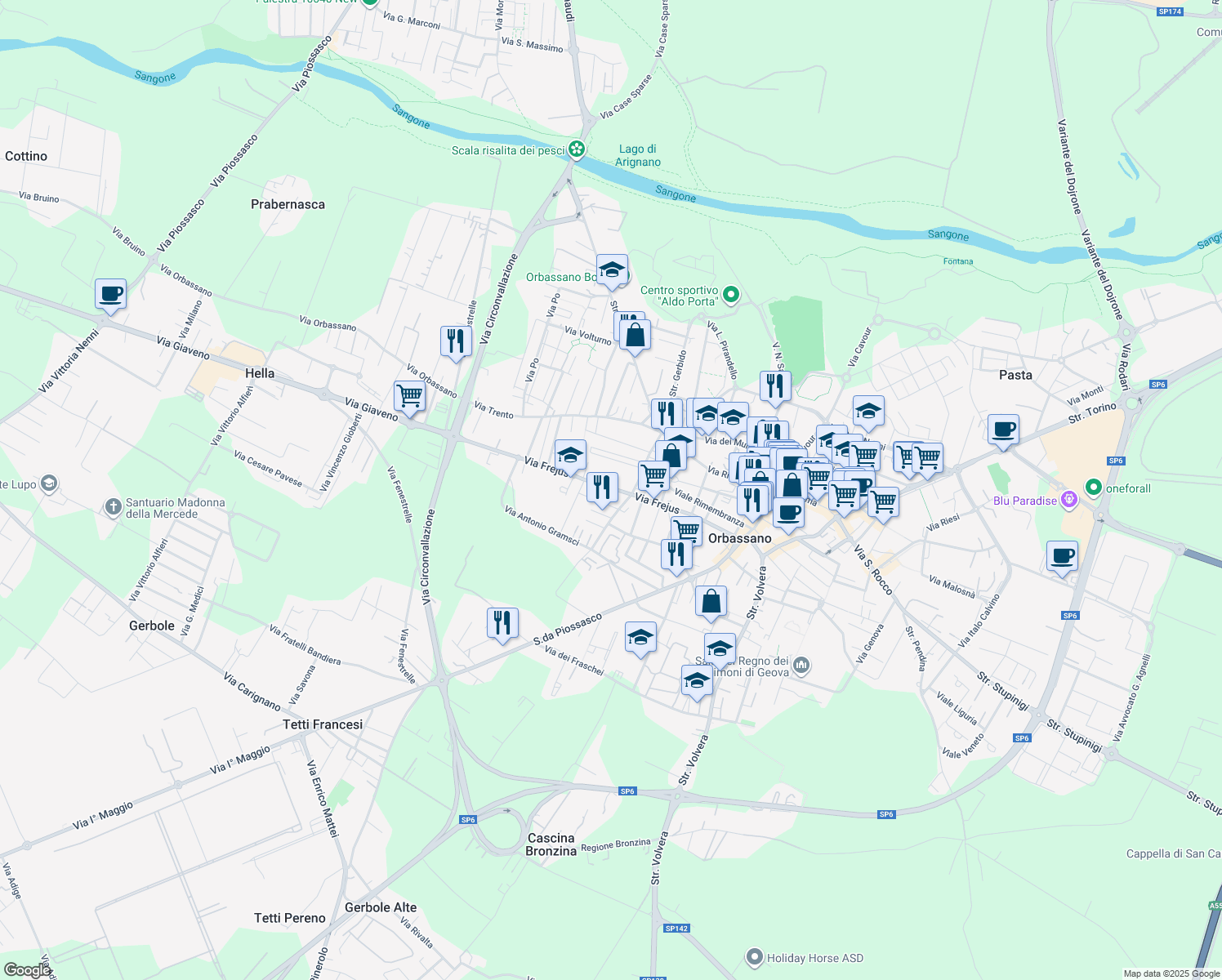Click the restaurant pin on S.da Piossasco
The width and height of the screenshot is (1222, 980).
(502, 623)
